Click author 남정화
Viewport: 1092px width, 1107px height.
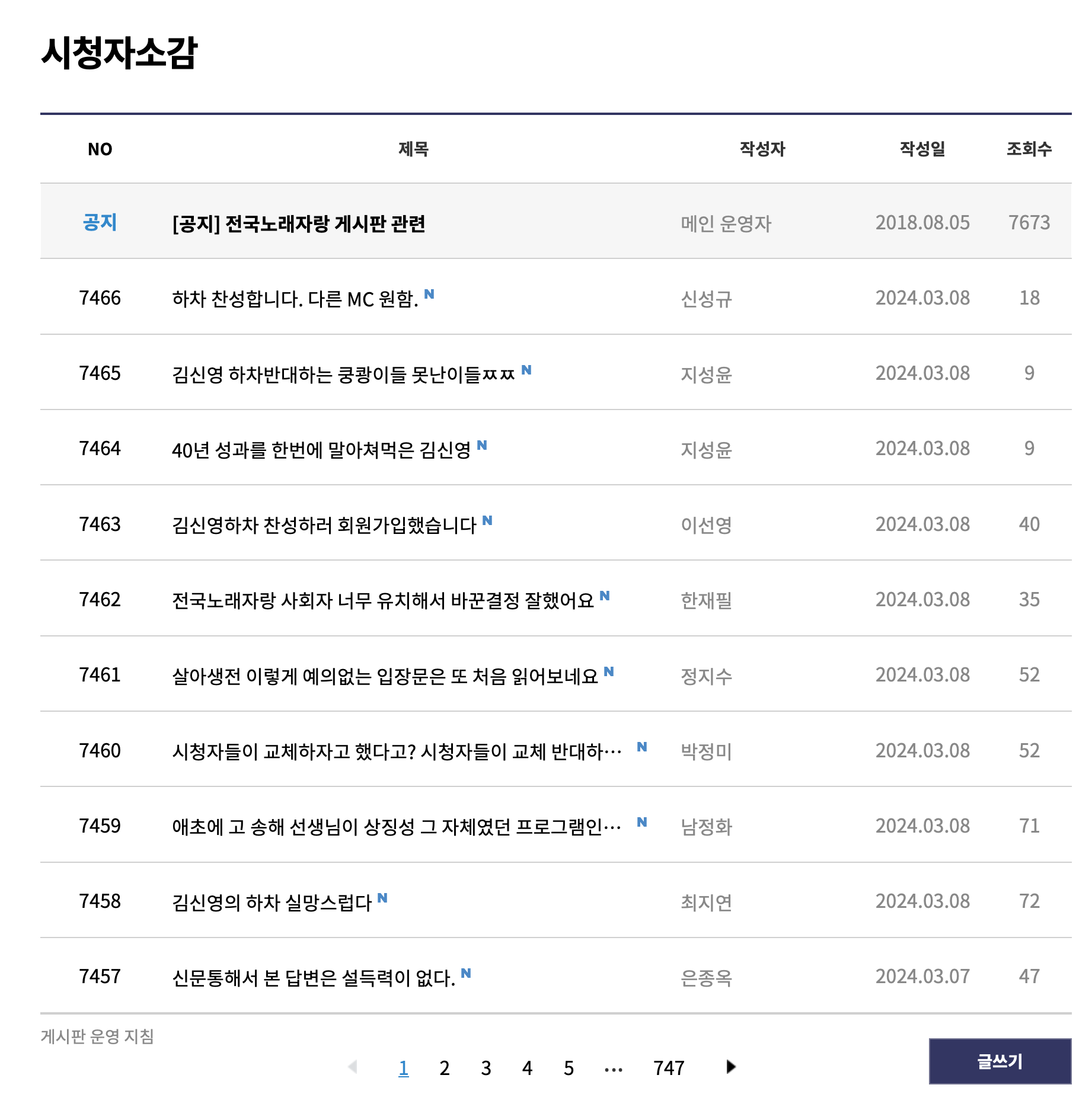tap(707, 827)
